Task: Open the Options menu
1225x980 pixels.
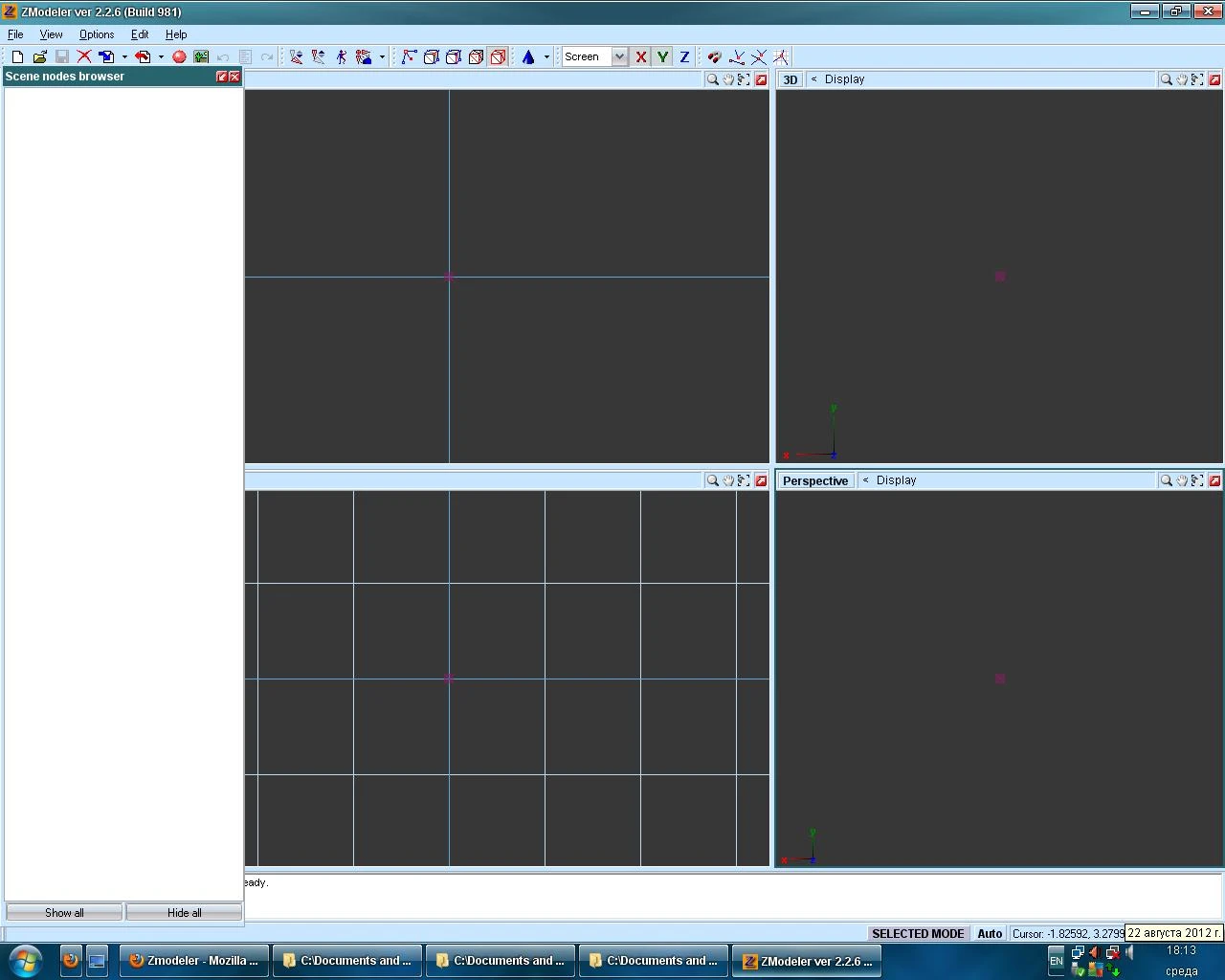Action: click(x=96, y=33)
